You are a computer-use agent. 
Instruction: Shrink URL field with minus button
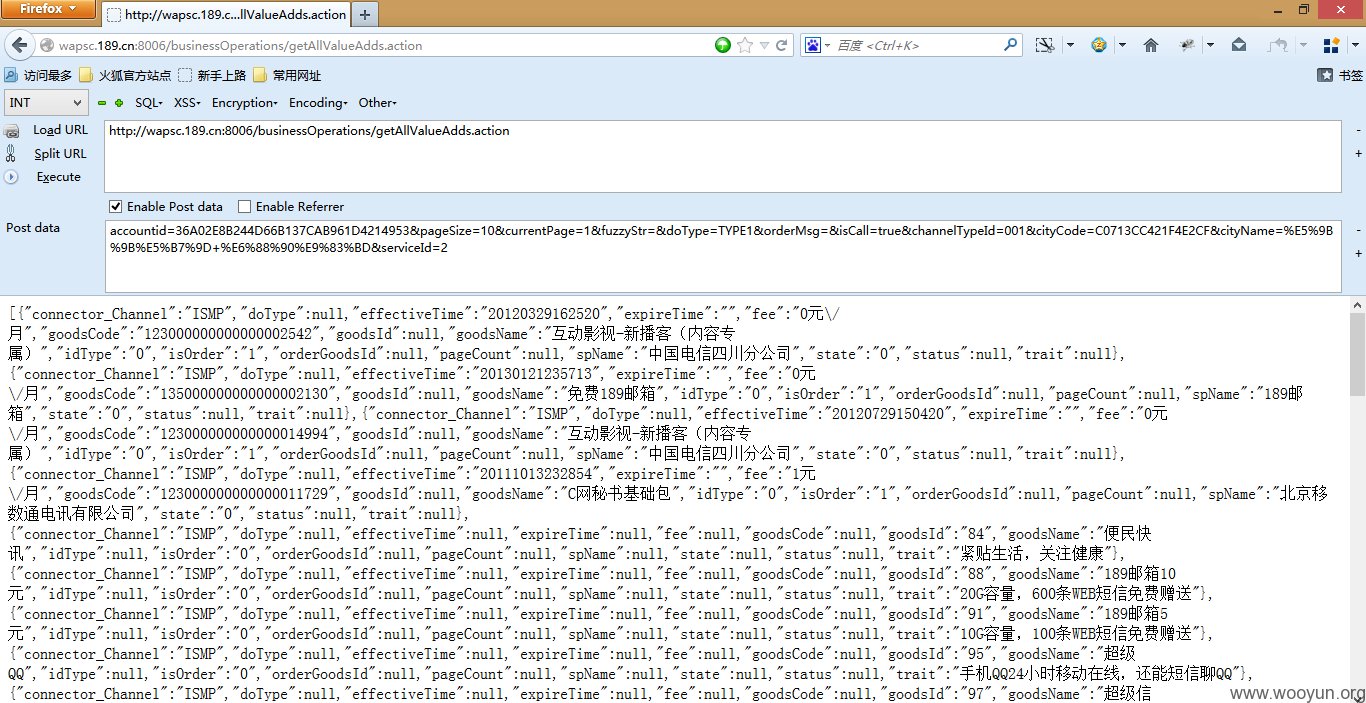[x=1358, y=130]
